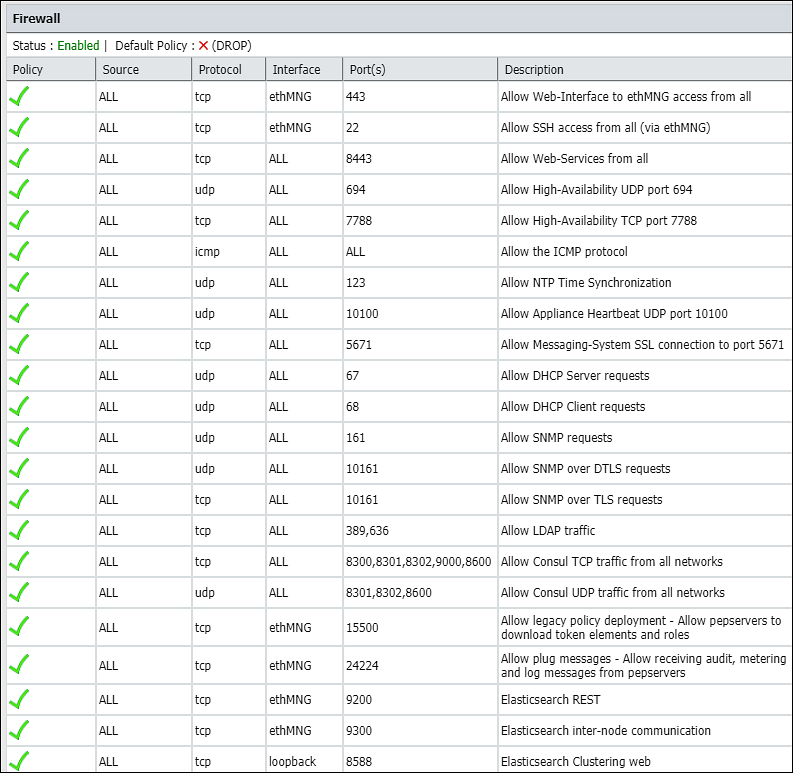The image size is (793, 773).
Task: Click the checkmark beside High-Availability TCP 7788
Action: pos(19,220)
